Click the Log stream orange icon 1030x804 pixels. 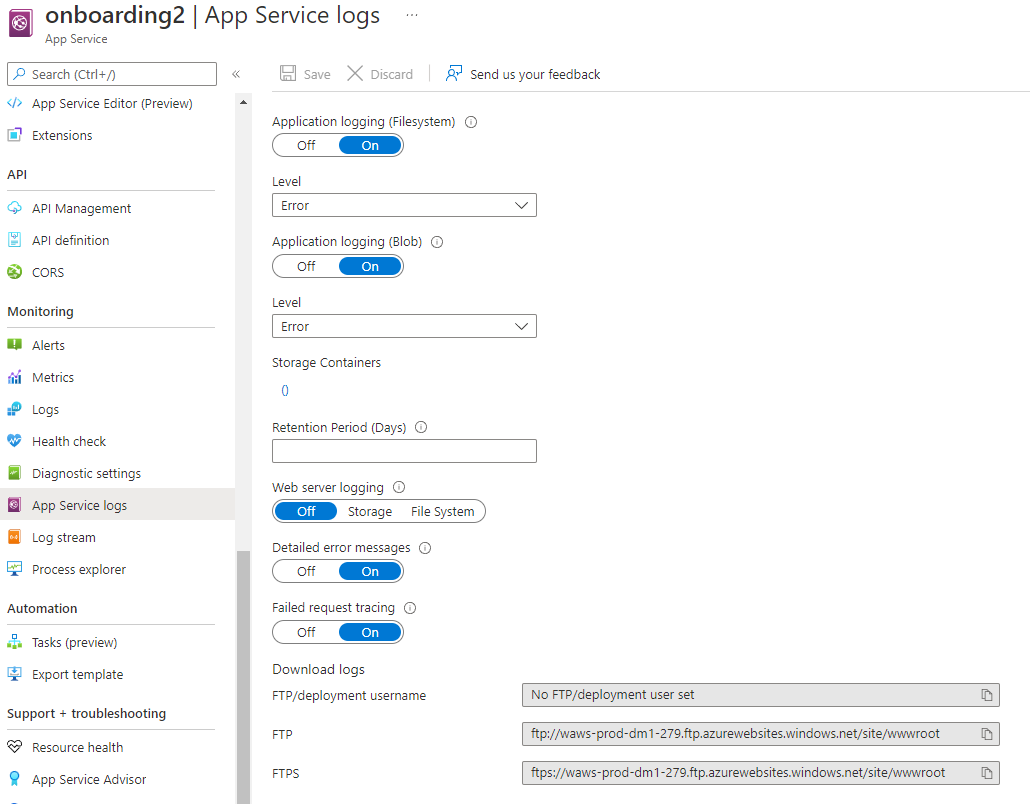click(x=14, y=537)
